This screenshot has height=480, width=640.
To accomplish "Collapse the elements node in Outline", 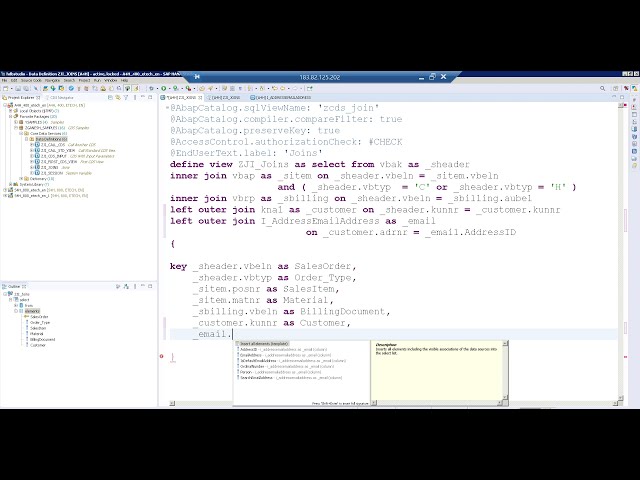I will click(x=16, y=311).
